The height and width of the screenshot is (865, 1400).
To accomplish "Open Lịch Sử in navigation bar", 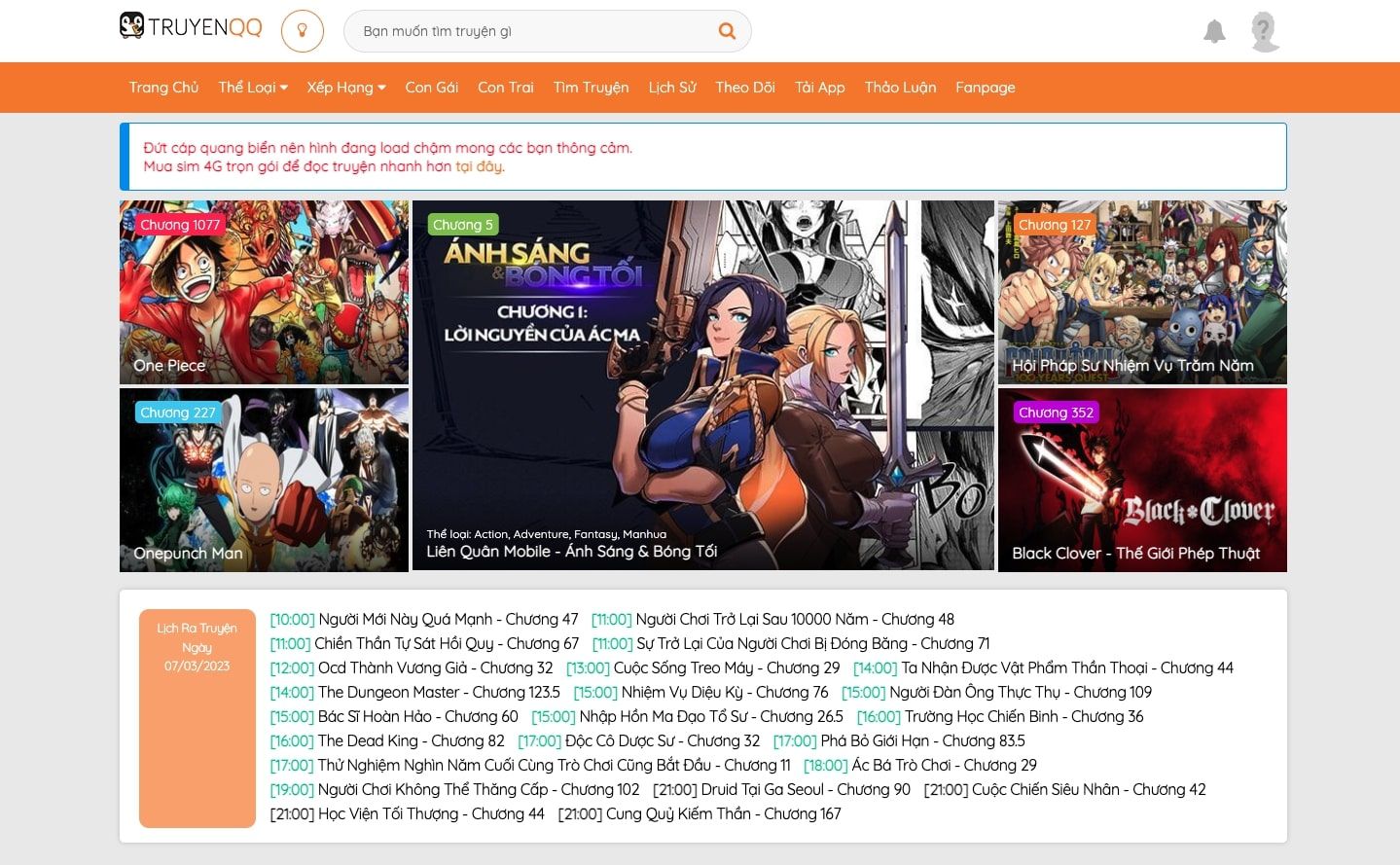I will [x=672, y=88].
